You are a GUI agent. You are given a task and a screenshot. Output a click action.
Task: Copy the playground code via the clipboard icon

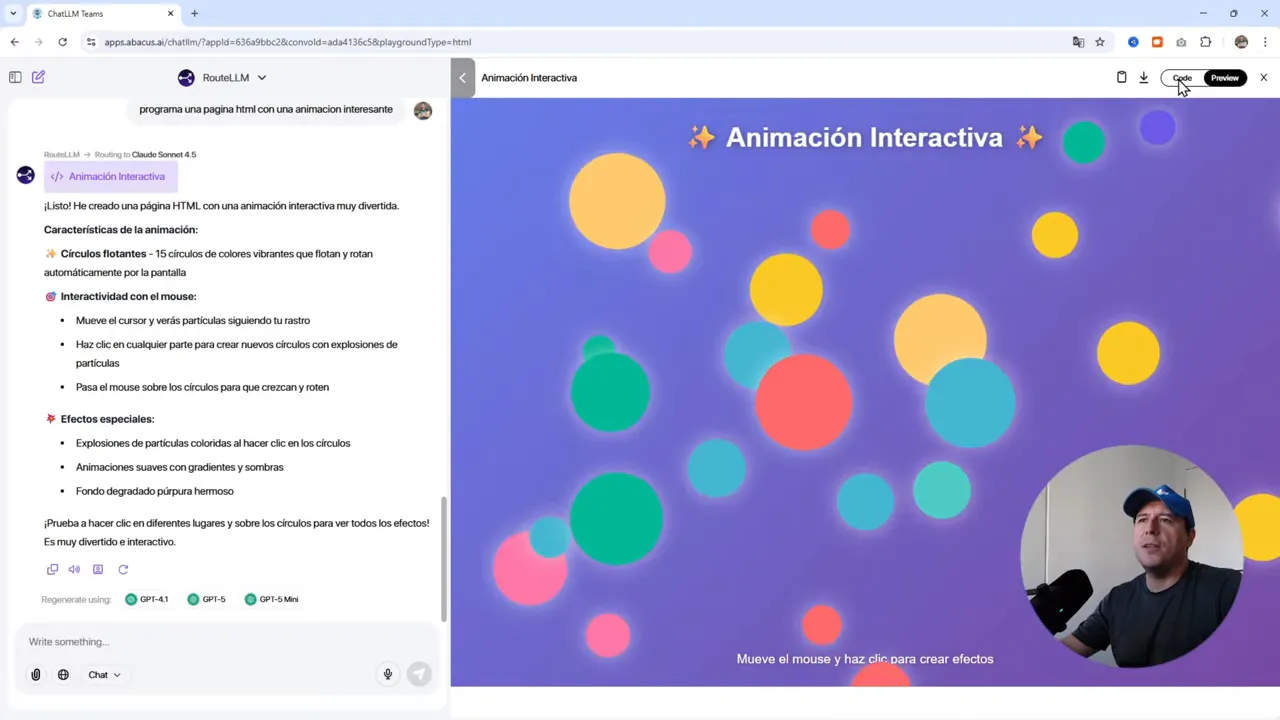point(1121,77)
